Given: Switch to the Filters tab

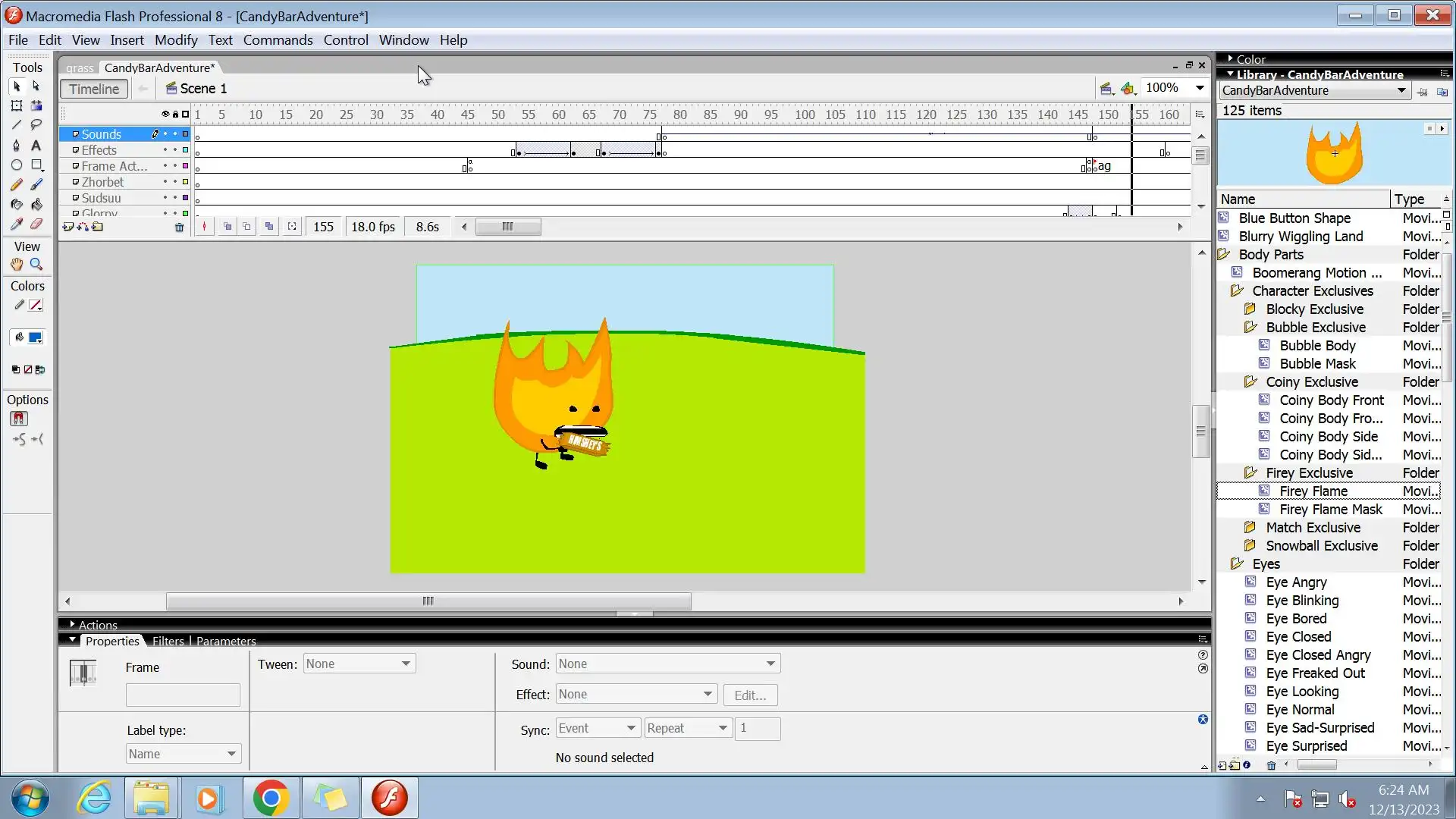Looking at the screenshot, I should click(168, 642).
